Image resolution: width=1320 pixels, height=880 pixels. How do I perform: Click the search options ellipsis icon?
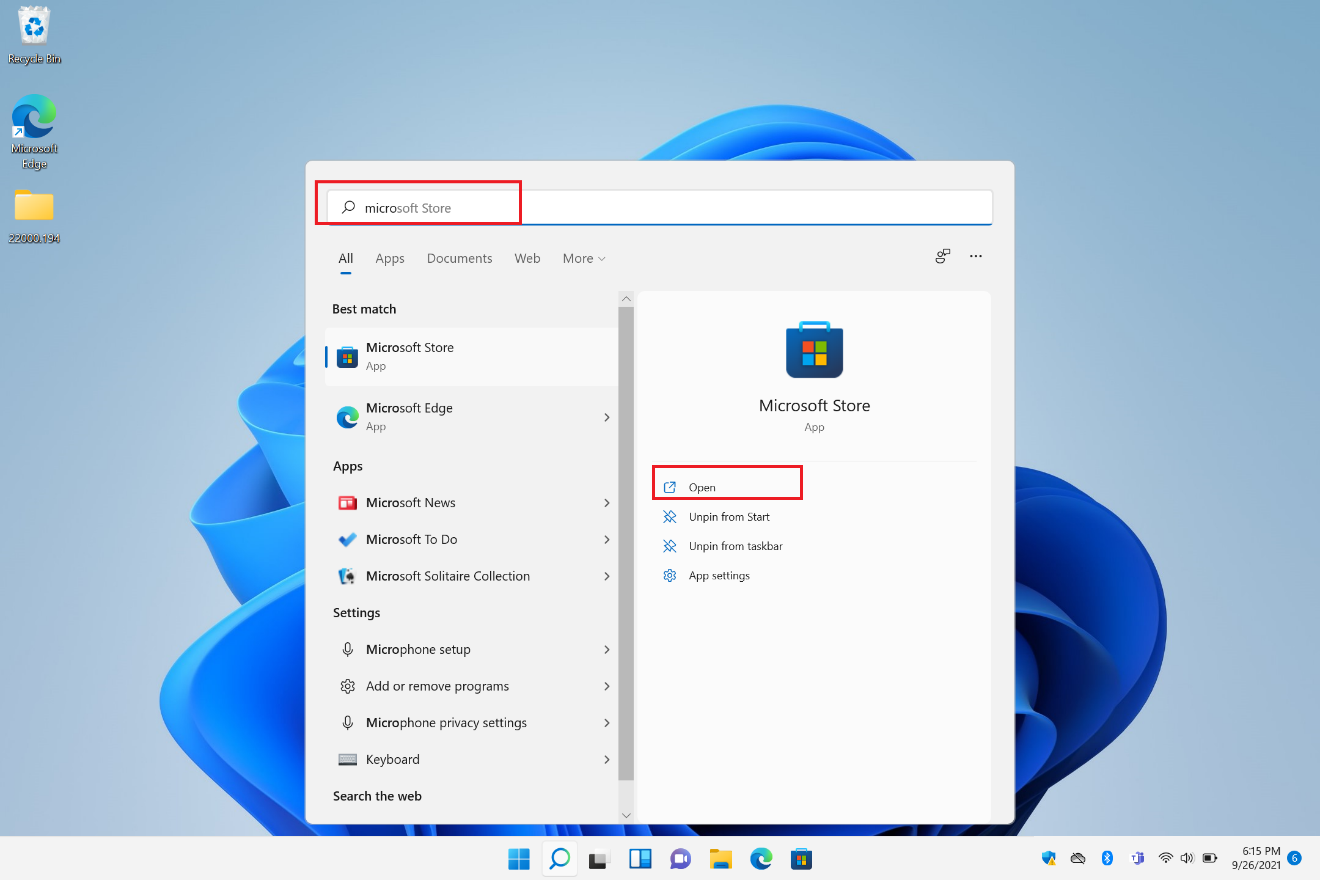point(976,257)
